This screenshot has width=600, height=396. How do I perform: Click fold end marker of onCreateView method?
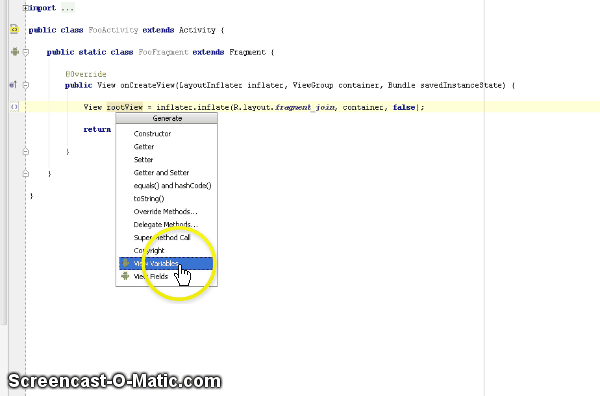26,152
